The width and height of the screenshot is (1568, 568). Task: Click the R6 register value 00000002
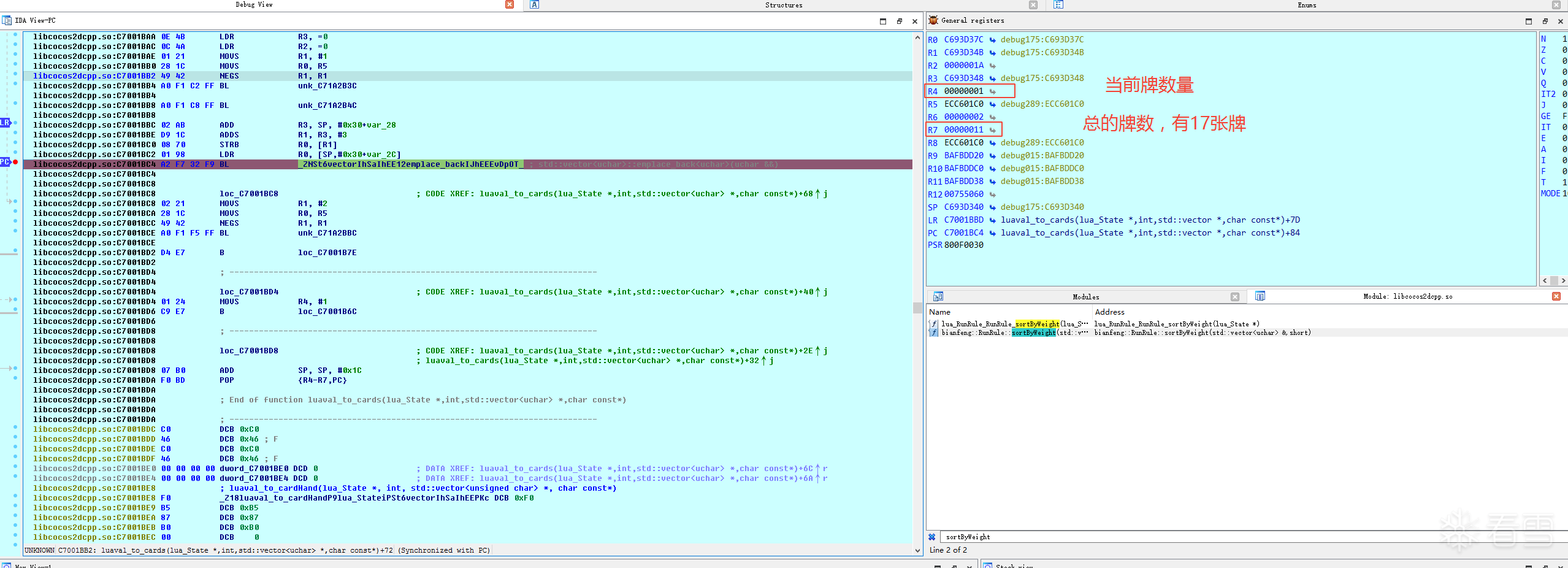coord(963,117)
